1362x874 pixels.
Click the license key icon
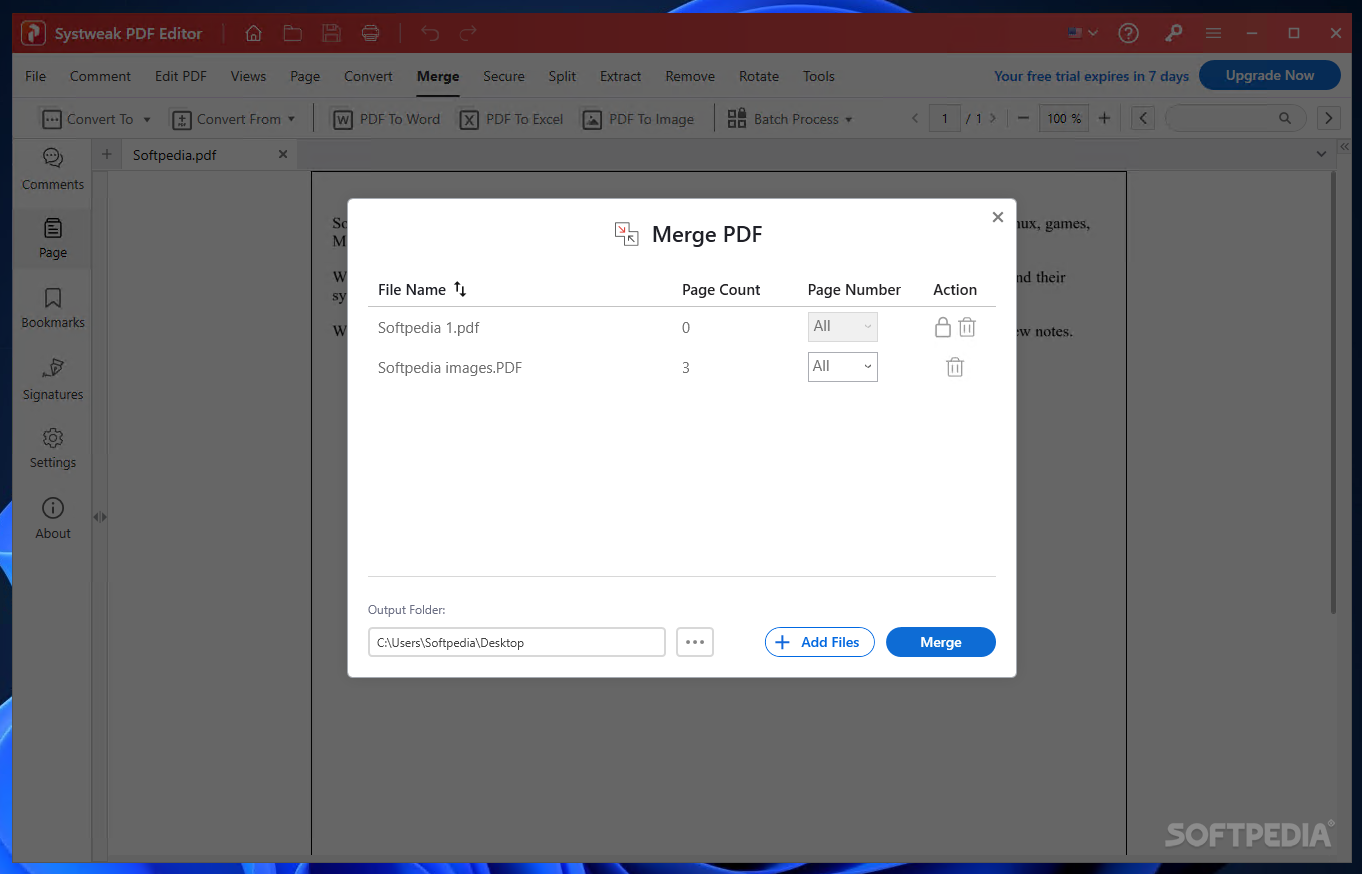(1173, 33)
